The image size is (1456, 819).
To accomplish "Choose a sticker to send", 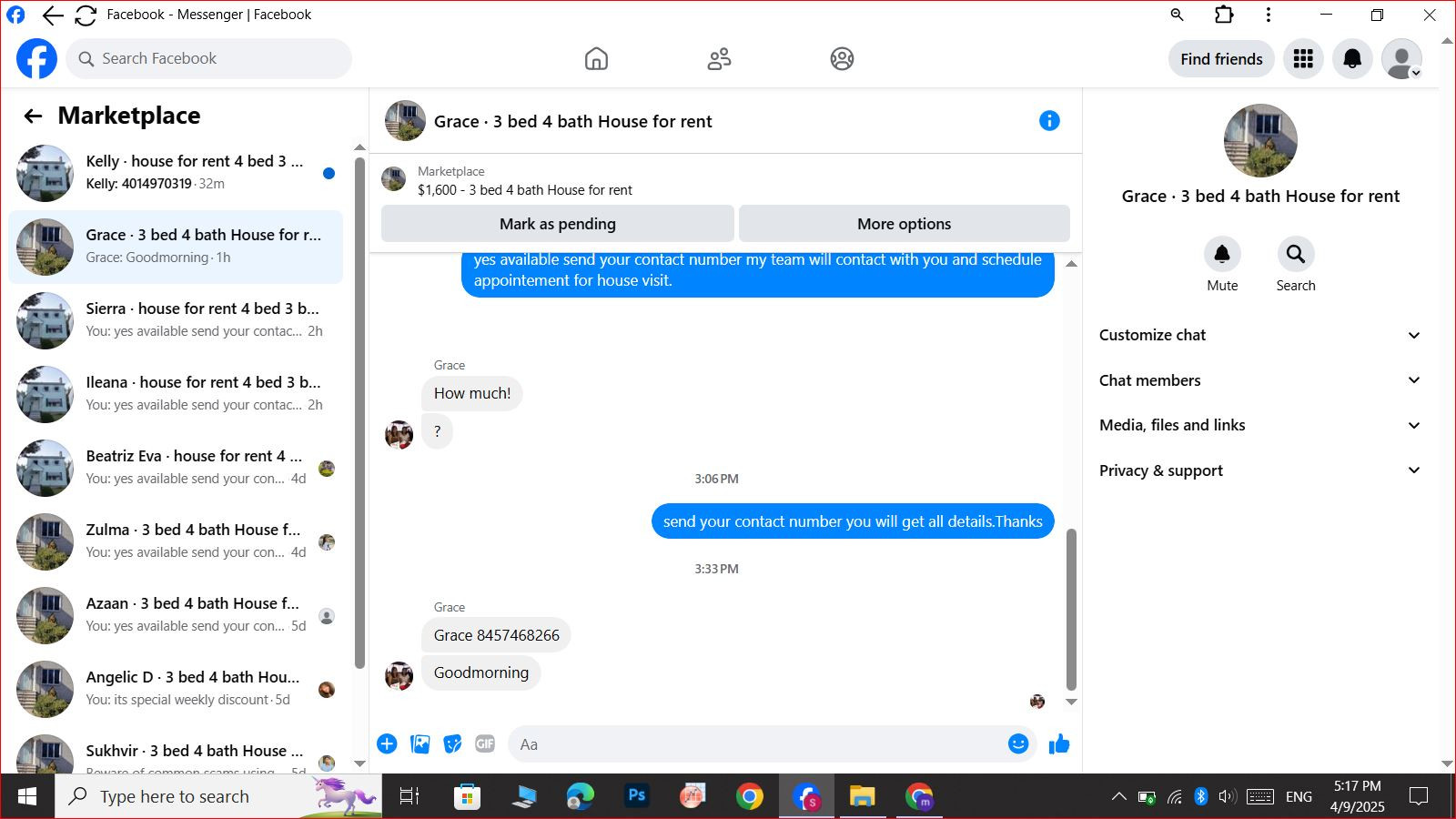I will click(x=452, y=744).
